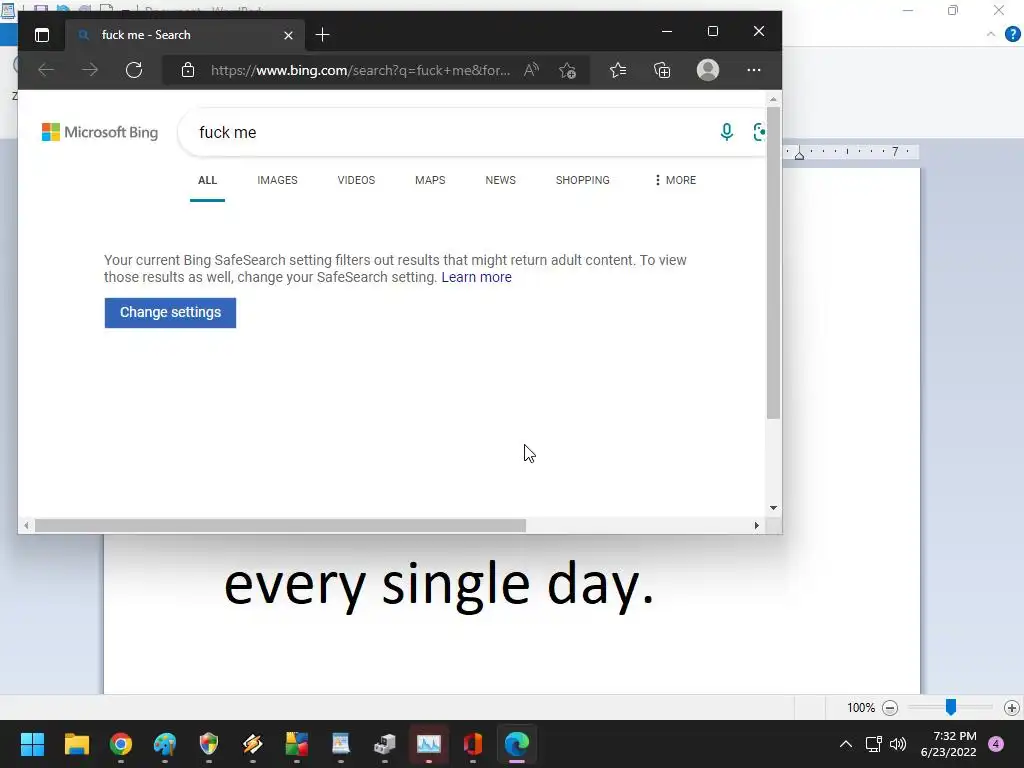Click the browser vertical scrollbar thumb
1024x768 pixels.
[773, 263]
